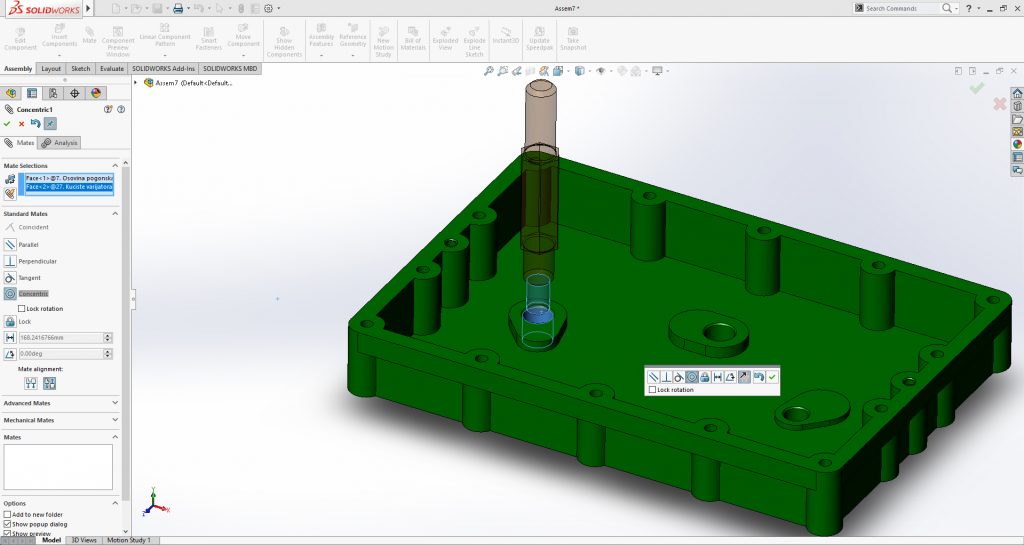The image size is (1024, 545).
Task: Expand the Mechanical Mates section
Action: pos(115,420)
